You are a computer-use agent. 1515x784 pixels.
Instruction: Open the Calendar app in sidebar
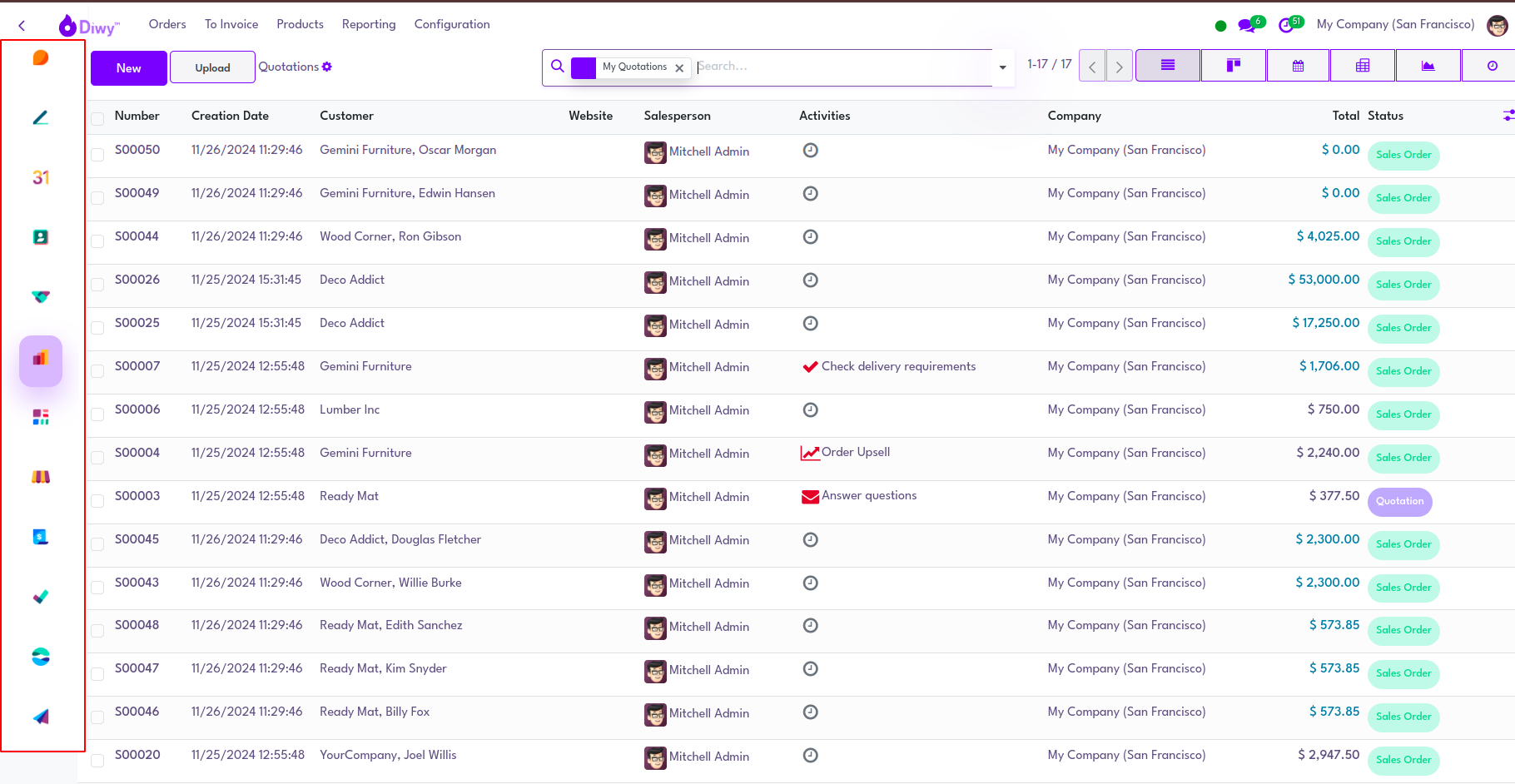point(41,177)
